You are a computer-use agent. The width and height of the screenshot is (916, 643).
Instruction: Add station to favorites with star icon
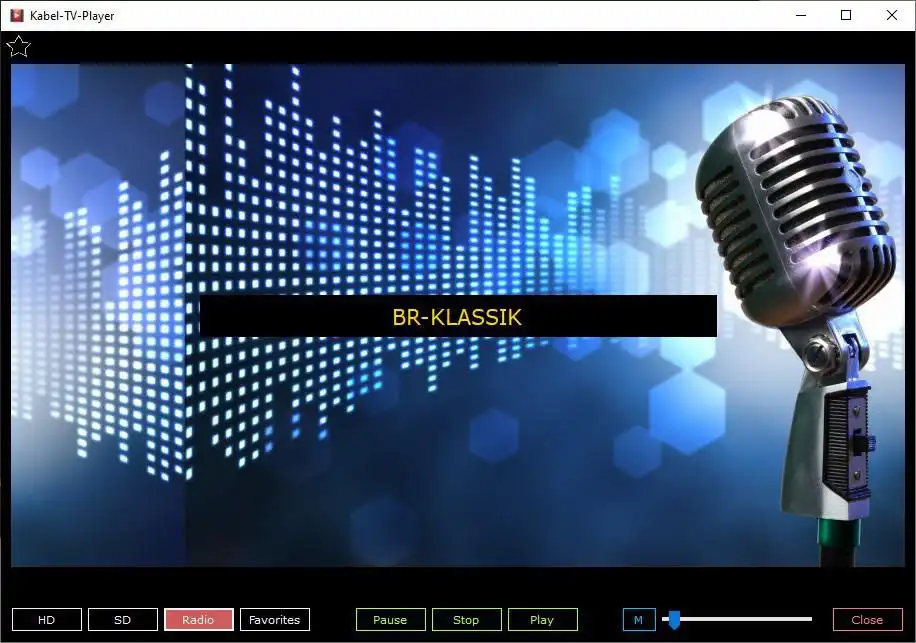coord(19,46)
